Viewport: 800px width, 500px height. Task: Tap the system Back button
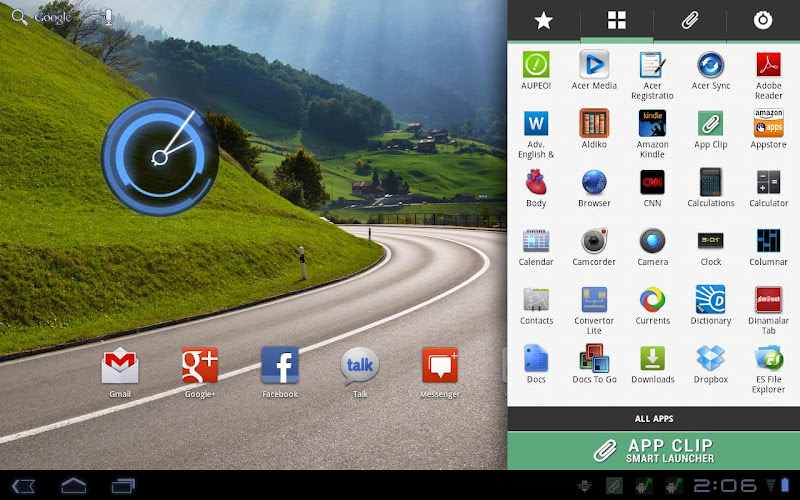click(23, 485)
